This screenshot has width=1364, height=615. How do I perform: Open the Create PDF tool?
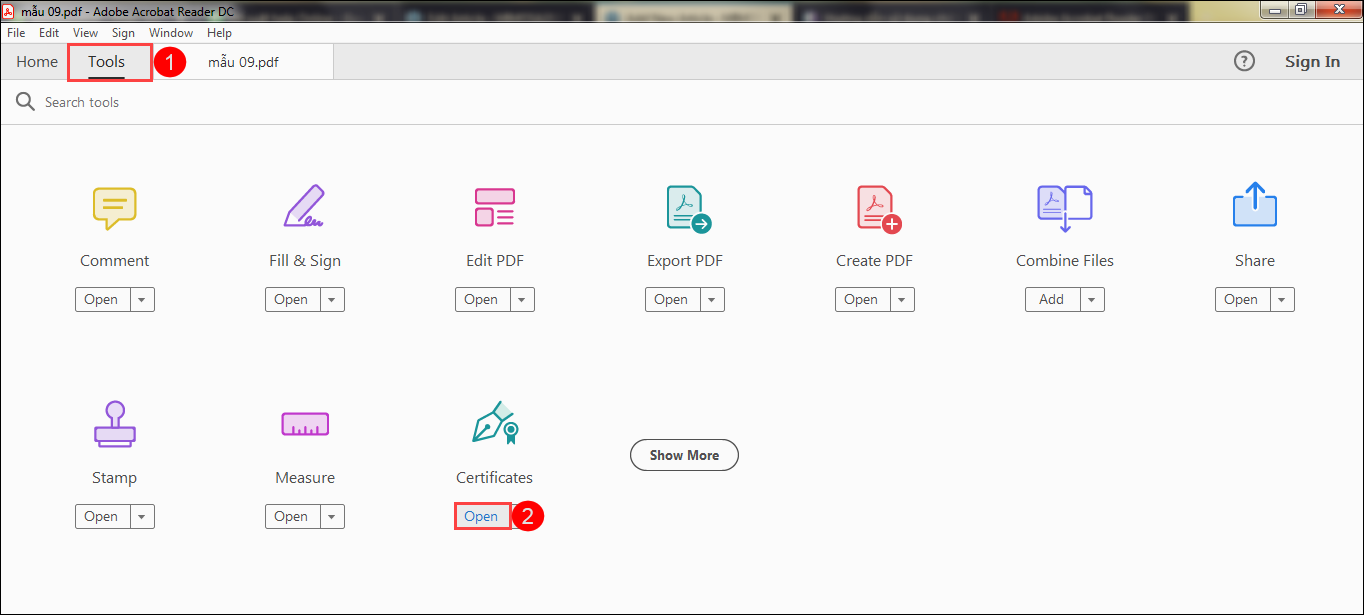[x=862, y=299]
